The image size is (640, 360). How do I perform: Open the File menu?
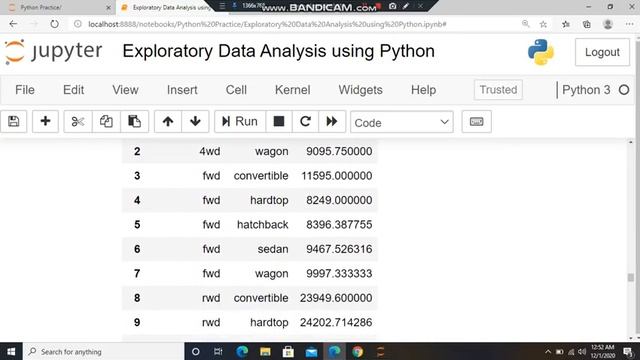point(25,90)
